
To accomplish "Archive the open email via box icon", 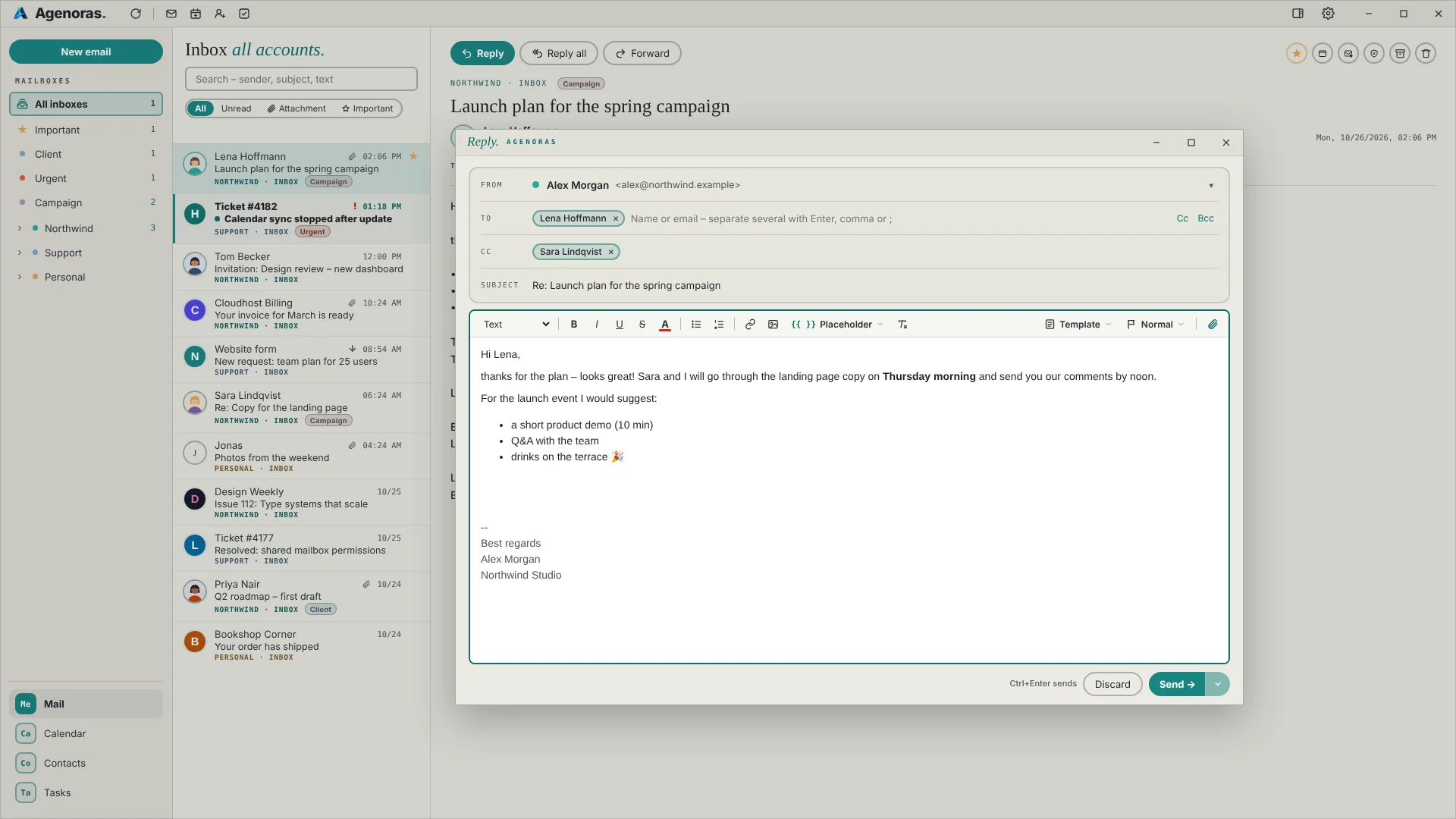I will tap(1400, 54).
